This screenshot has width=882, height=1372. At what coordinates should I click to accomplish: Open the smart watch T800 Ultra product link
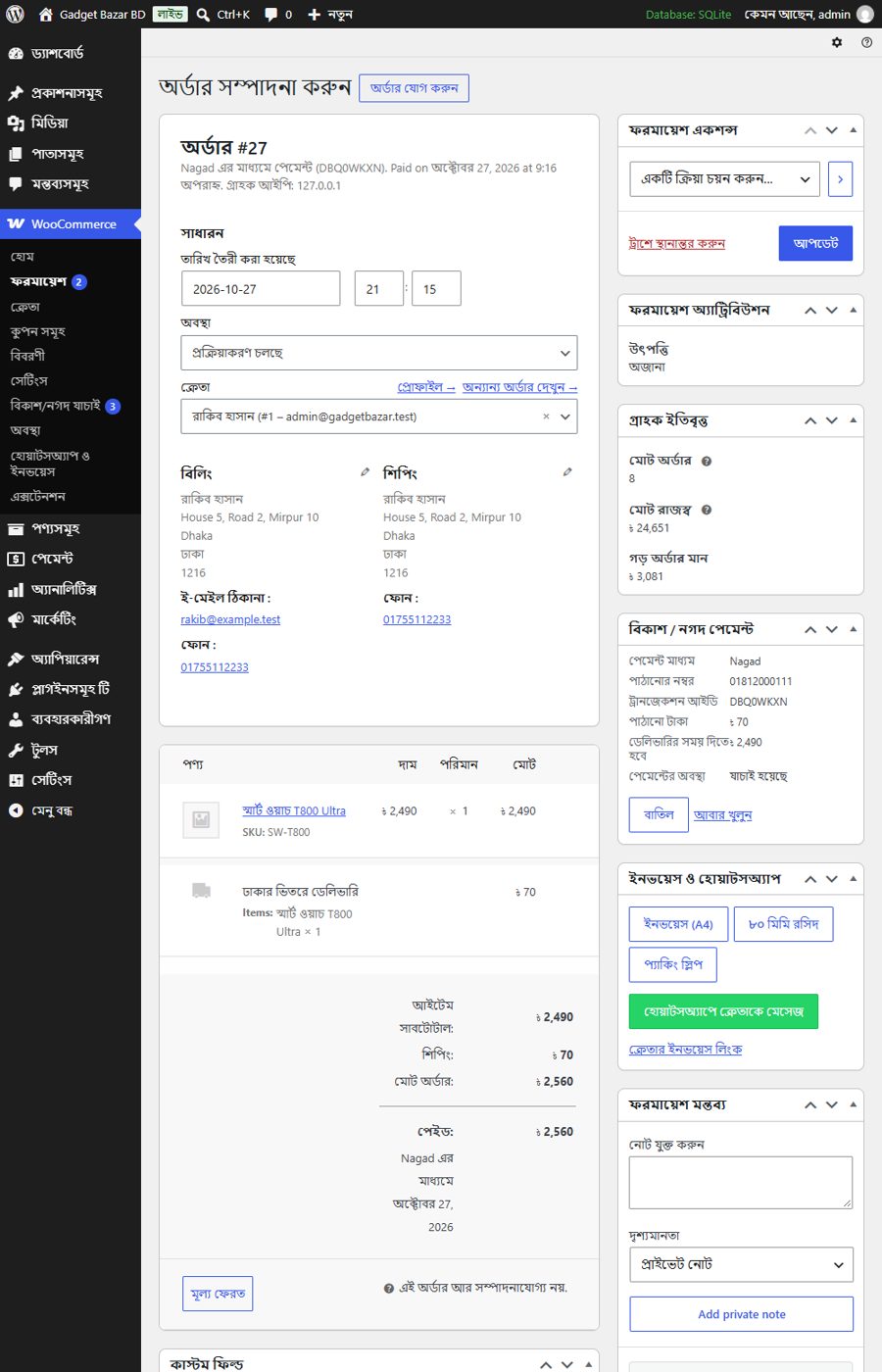[294, 810]
